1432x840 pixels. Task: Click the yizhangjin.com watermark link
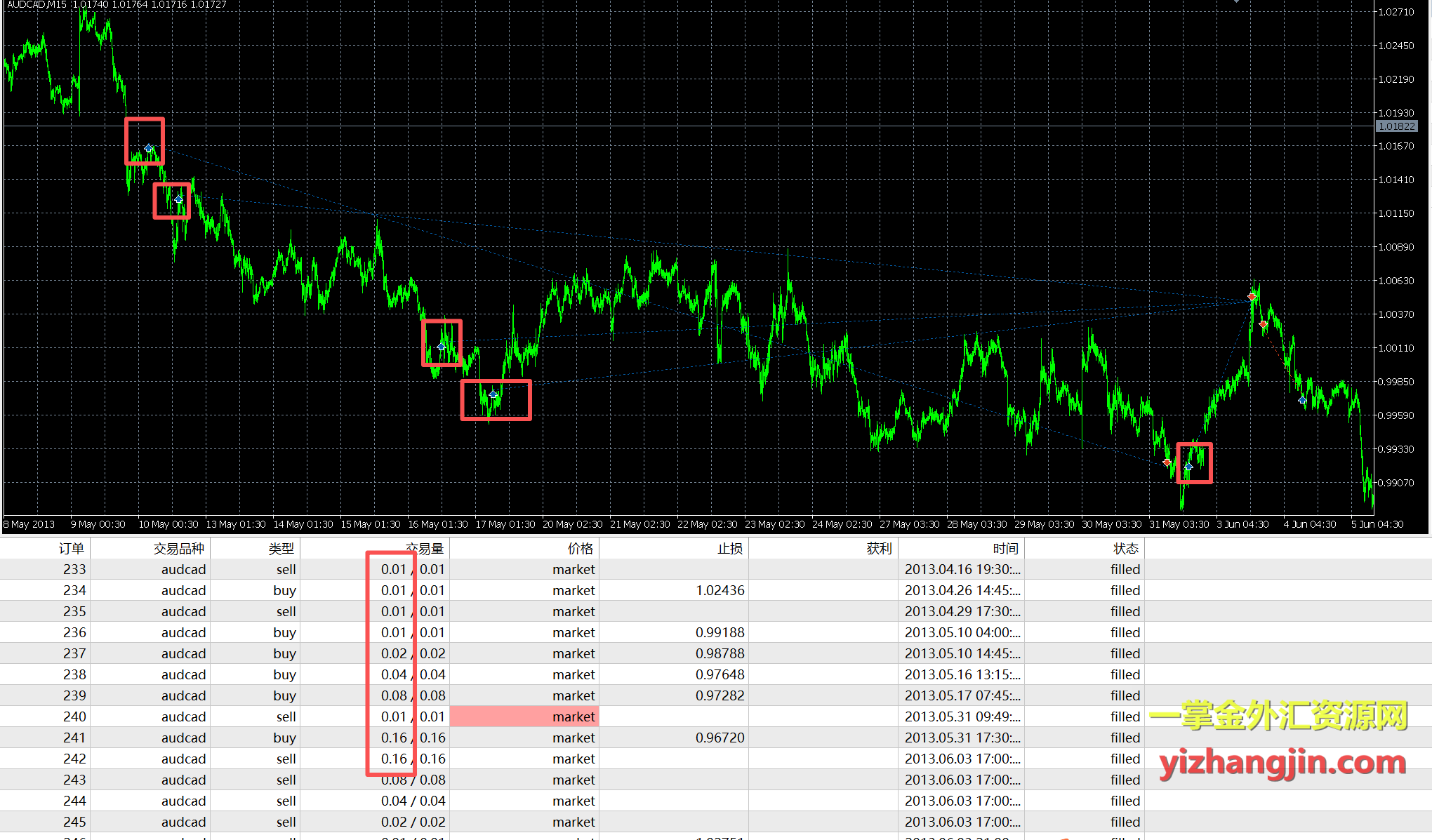[1282, 763]
